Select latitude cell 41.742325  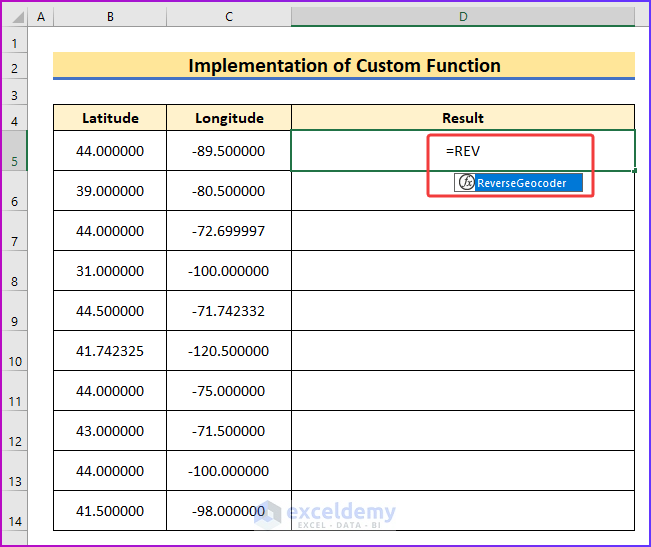pyautogui.click(x=110, y=351)
